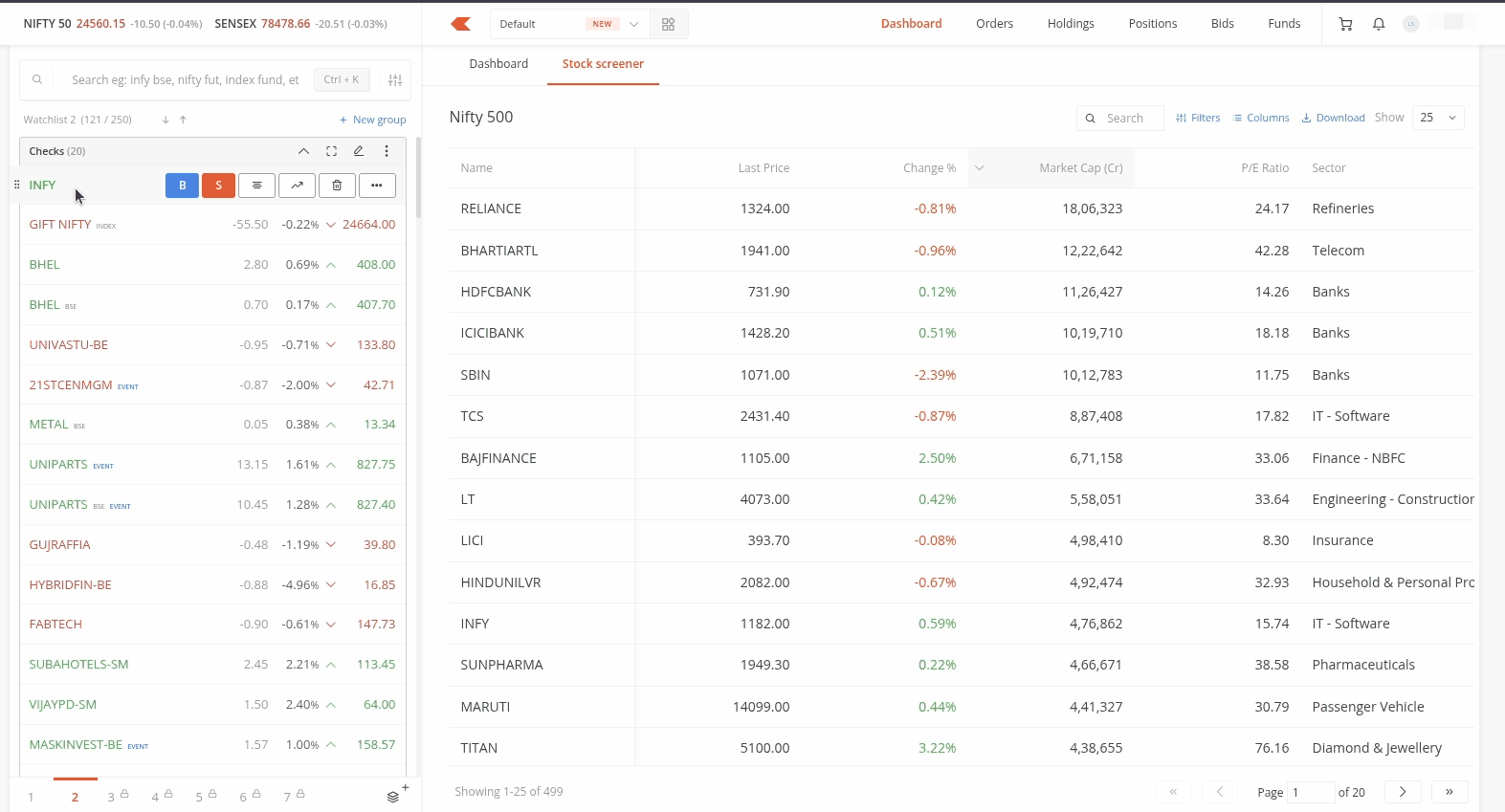Viewport: 1505px width, 812px height.
Task: Delete INFY from watchlist
Action: click(x=337, y=186)
